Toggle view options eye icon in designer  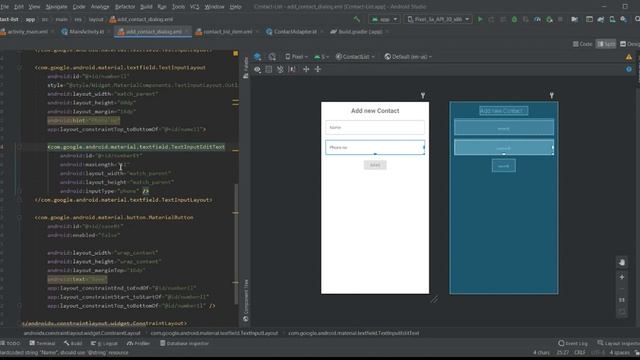tap(257, 69)
